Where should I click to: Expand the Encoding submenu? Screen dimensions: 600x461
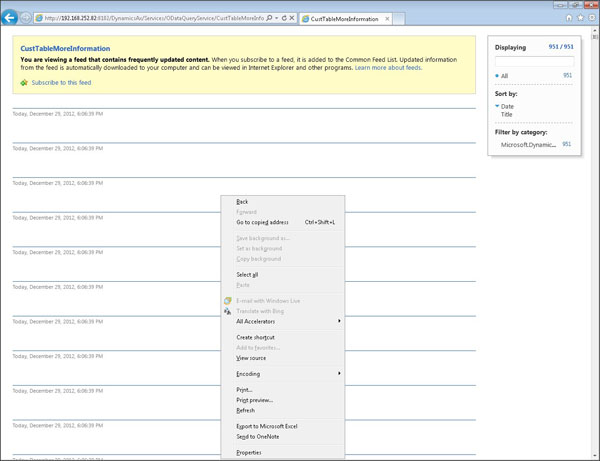pyautogui.click(x=283, y=374)
